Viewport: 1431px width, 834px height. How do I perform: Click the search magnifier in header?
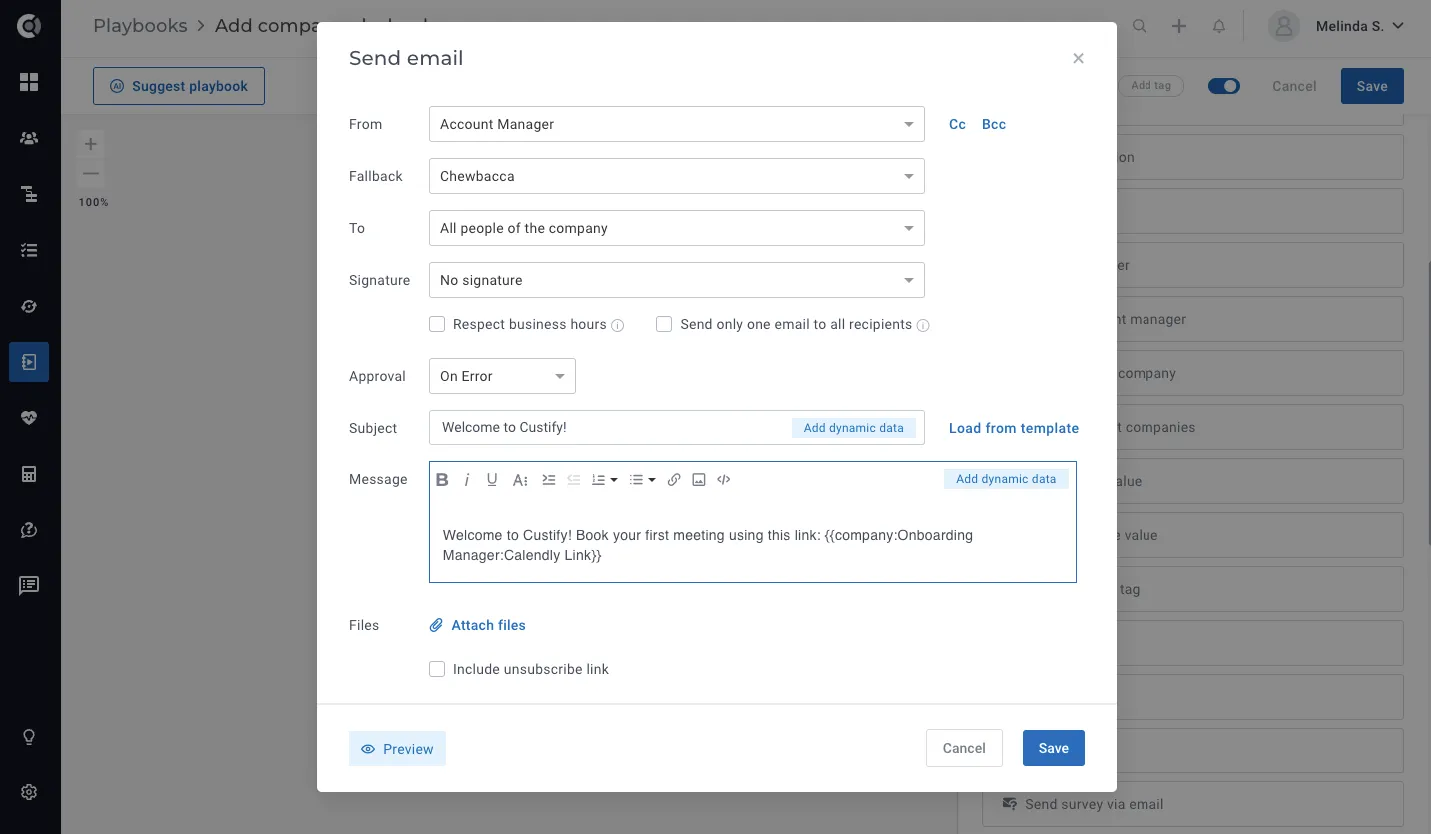click(x=1140, y=27)
